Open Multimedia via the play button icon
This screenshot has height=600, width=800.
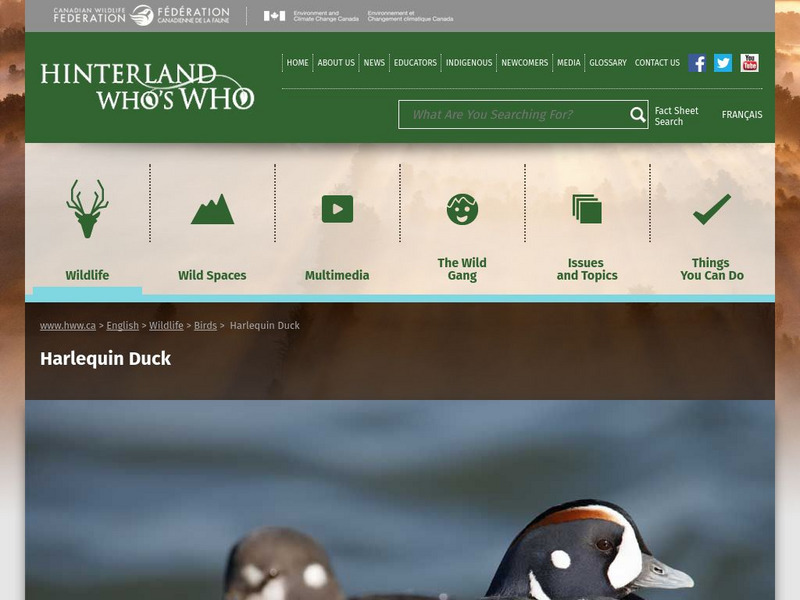pyautogui.click(x=337, y=207)
